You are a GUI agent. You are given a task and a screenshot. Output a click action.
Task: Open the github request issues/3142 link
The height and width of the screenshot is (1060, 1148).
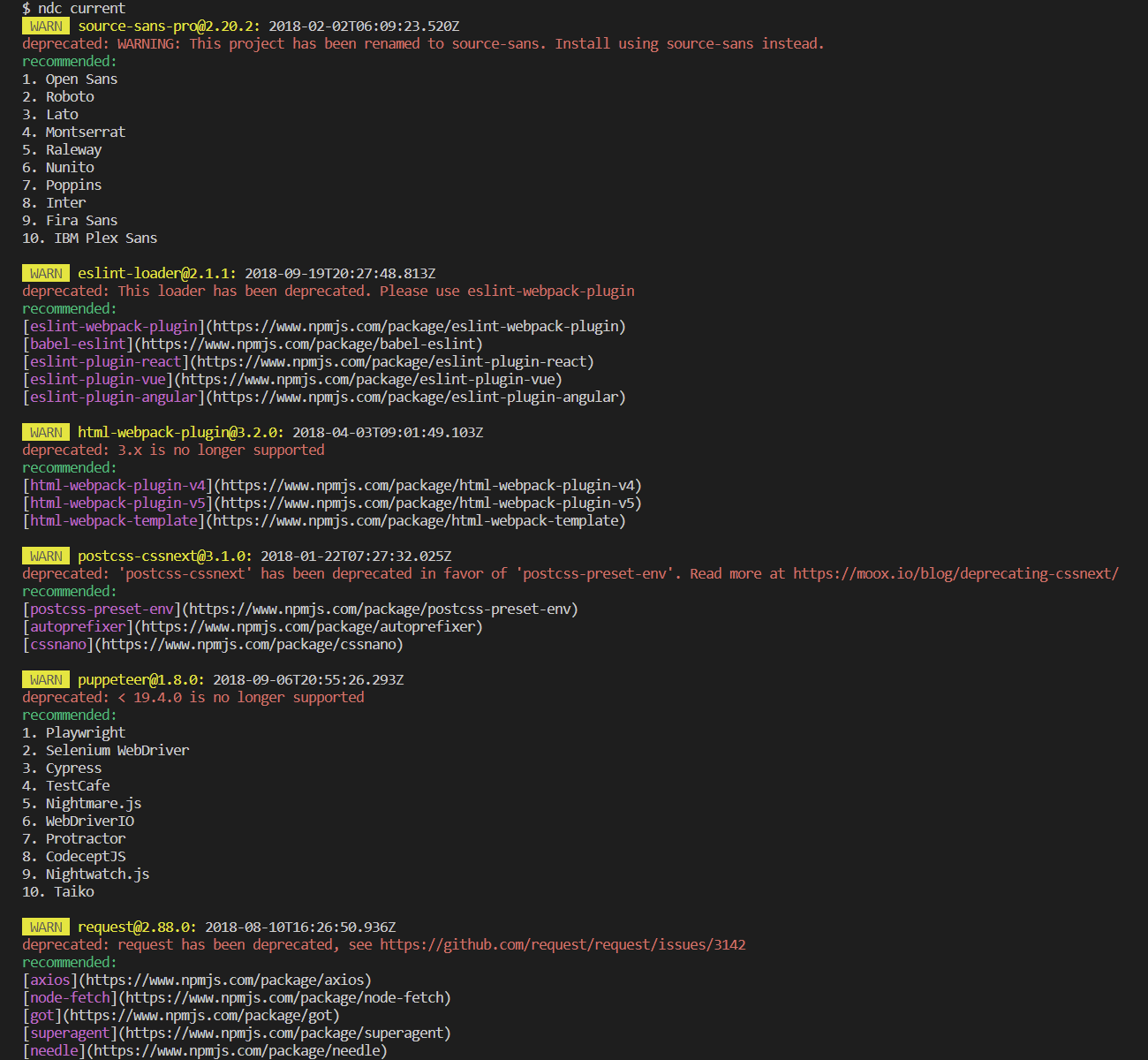[563, 945]
